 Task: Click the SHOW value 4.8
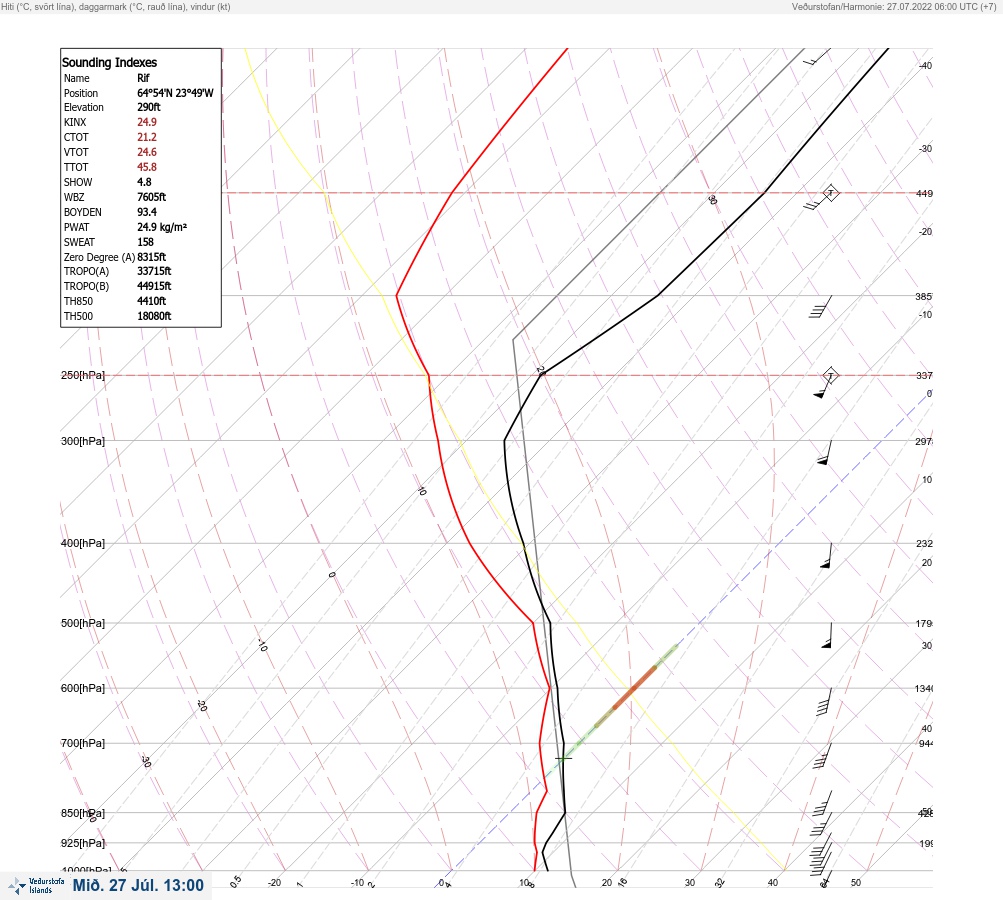(144, 182)
